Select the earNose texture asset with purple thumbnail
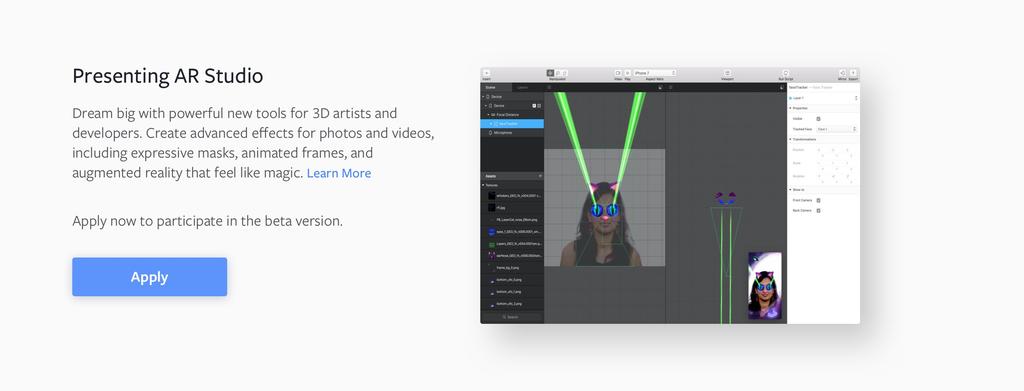Screen dimensions: 1024x391 click(512, 256)
